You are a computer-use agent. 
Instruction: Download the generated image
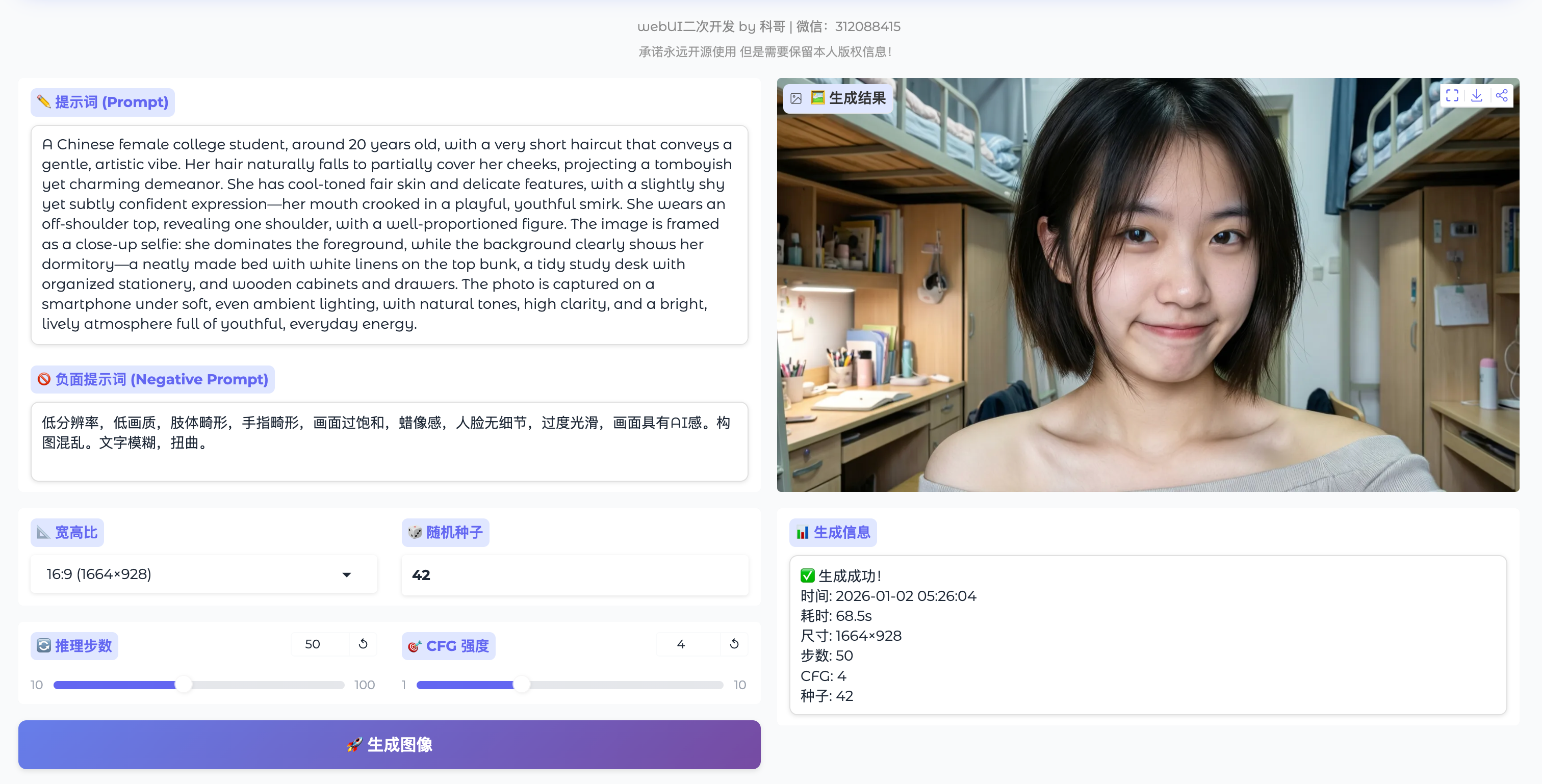click(x=1477, y=96)
